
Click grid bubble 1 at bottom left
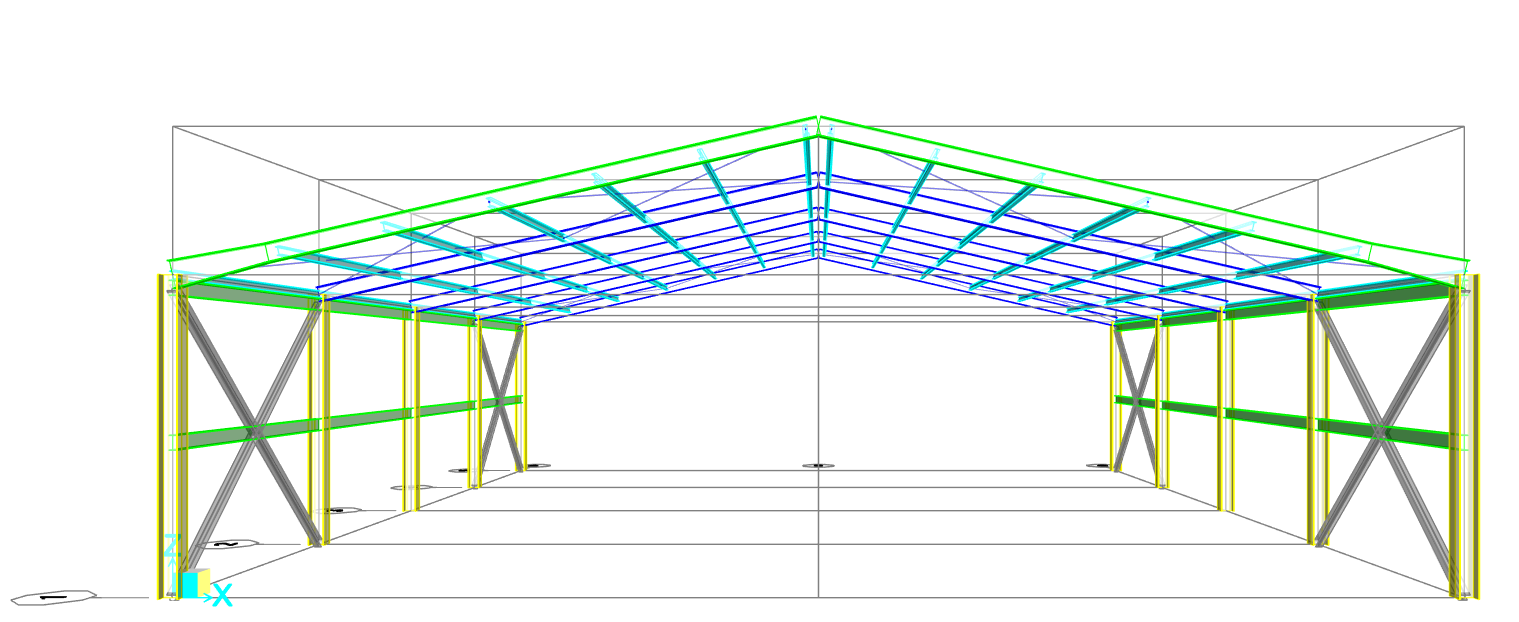click(53, 597)
